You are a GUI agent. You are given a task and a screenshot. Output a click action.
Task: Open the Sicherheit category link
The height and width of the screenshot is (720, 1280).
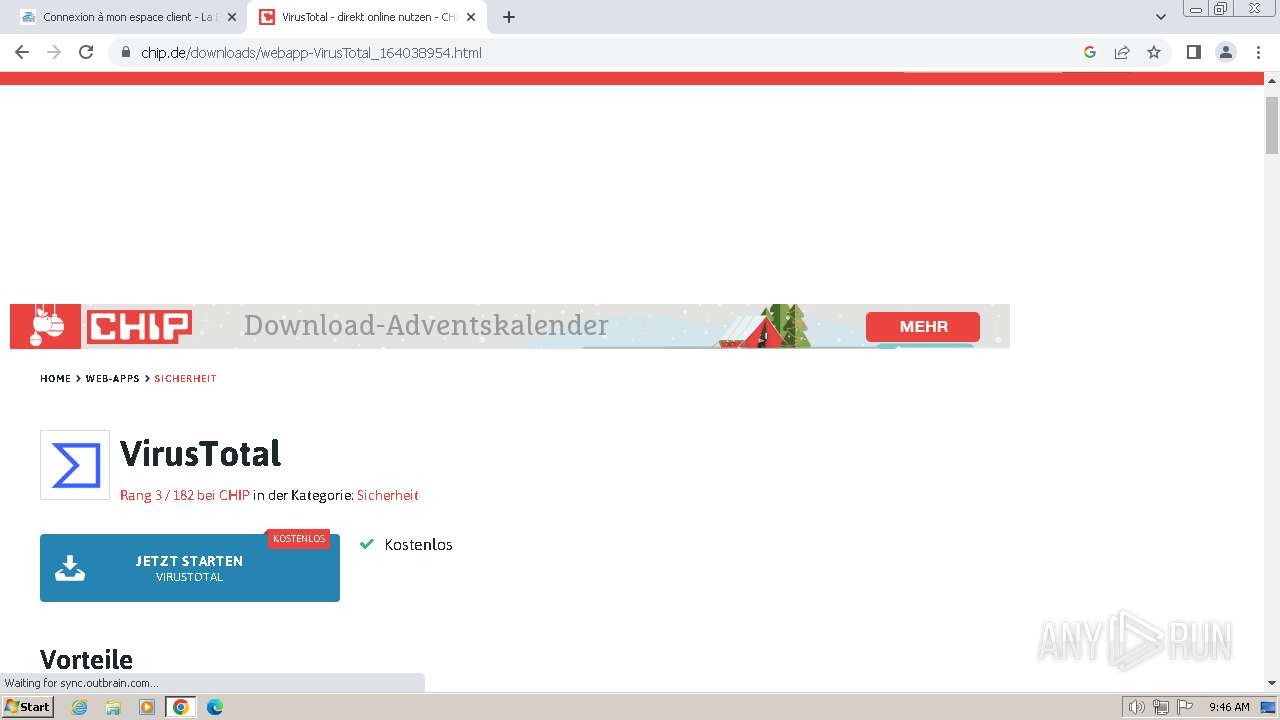(388, 495)
